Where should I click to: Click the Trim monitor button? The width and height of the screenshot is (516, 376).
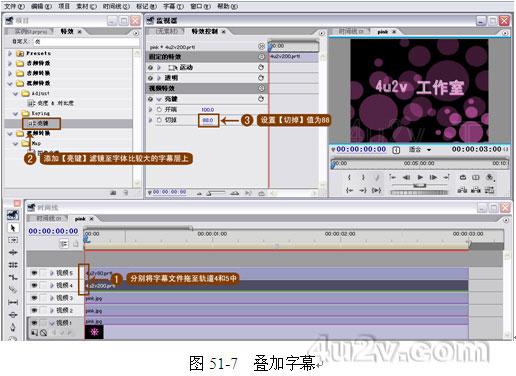pyautogui.click(x=489, y=190)
